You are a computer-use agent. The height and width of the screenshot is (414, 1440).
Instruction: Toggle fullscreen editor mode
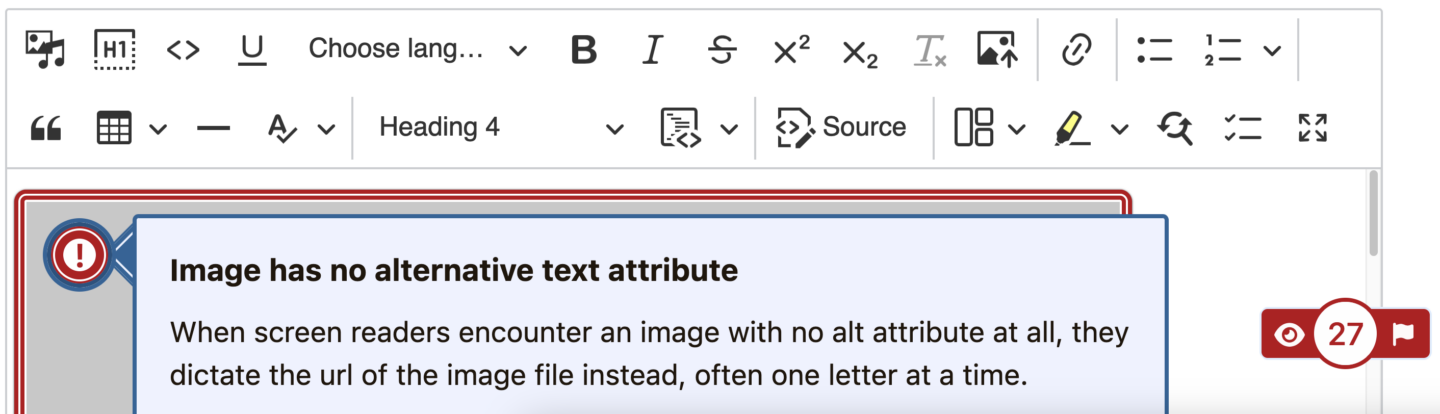pos(1312,128)
